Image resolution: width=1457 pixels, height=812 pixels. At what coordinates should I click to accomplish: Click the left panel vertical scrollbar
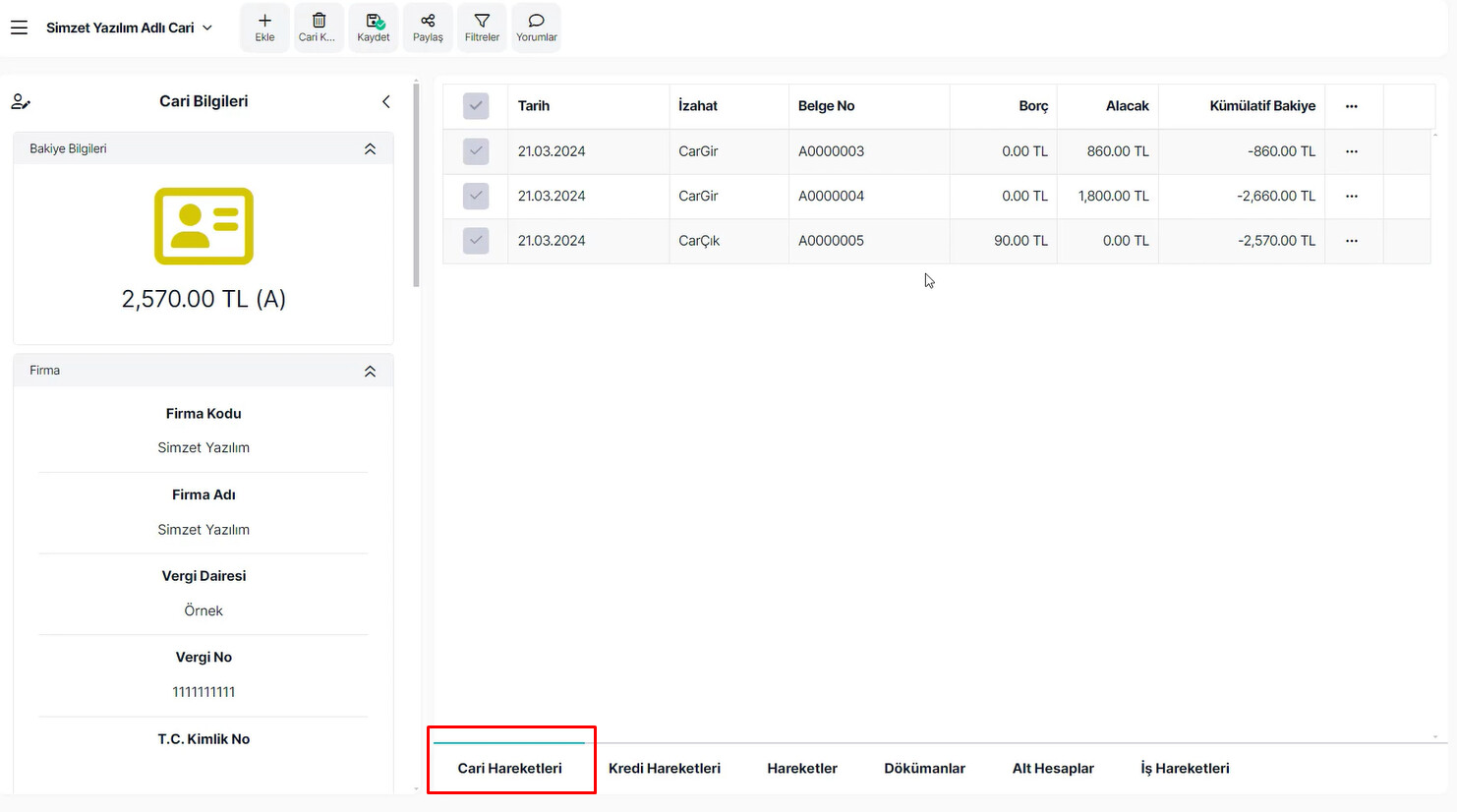coord(416,187)
